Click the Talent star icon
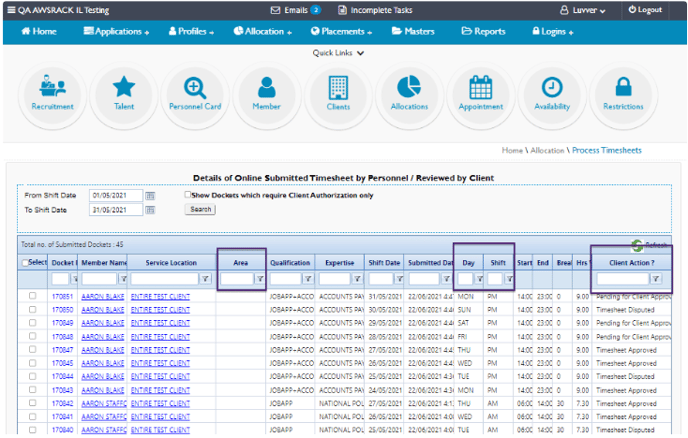This screenshot has height=438, width=688. point(124,86)
